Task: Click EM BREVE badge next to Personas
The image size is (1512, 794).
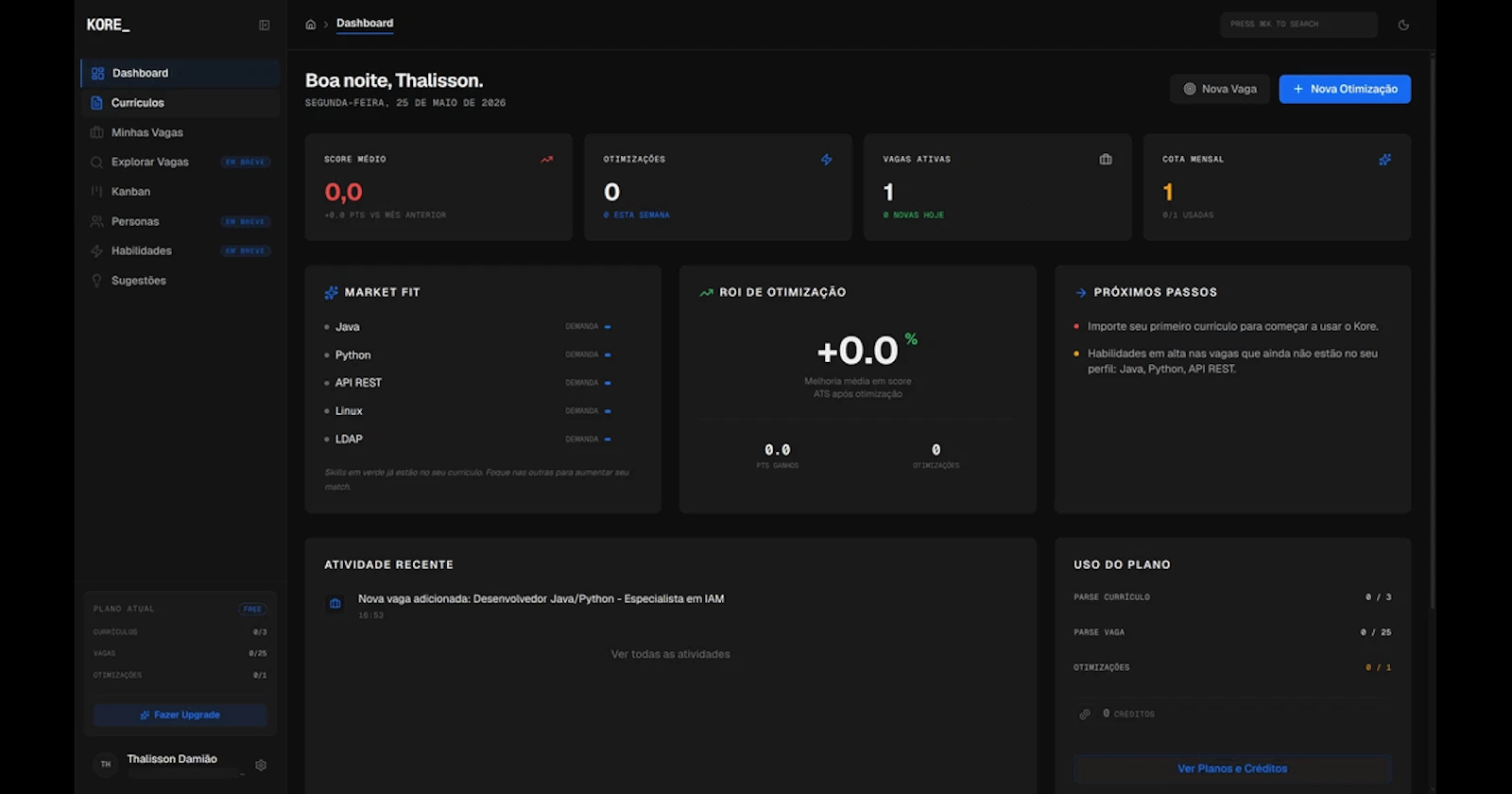Action: coord(246,222)
